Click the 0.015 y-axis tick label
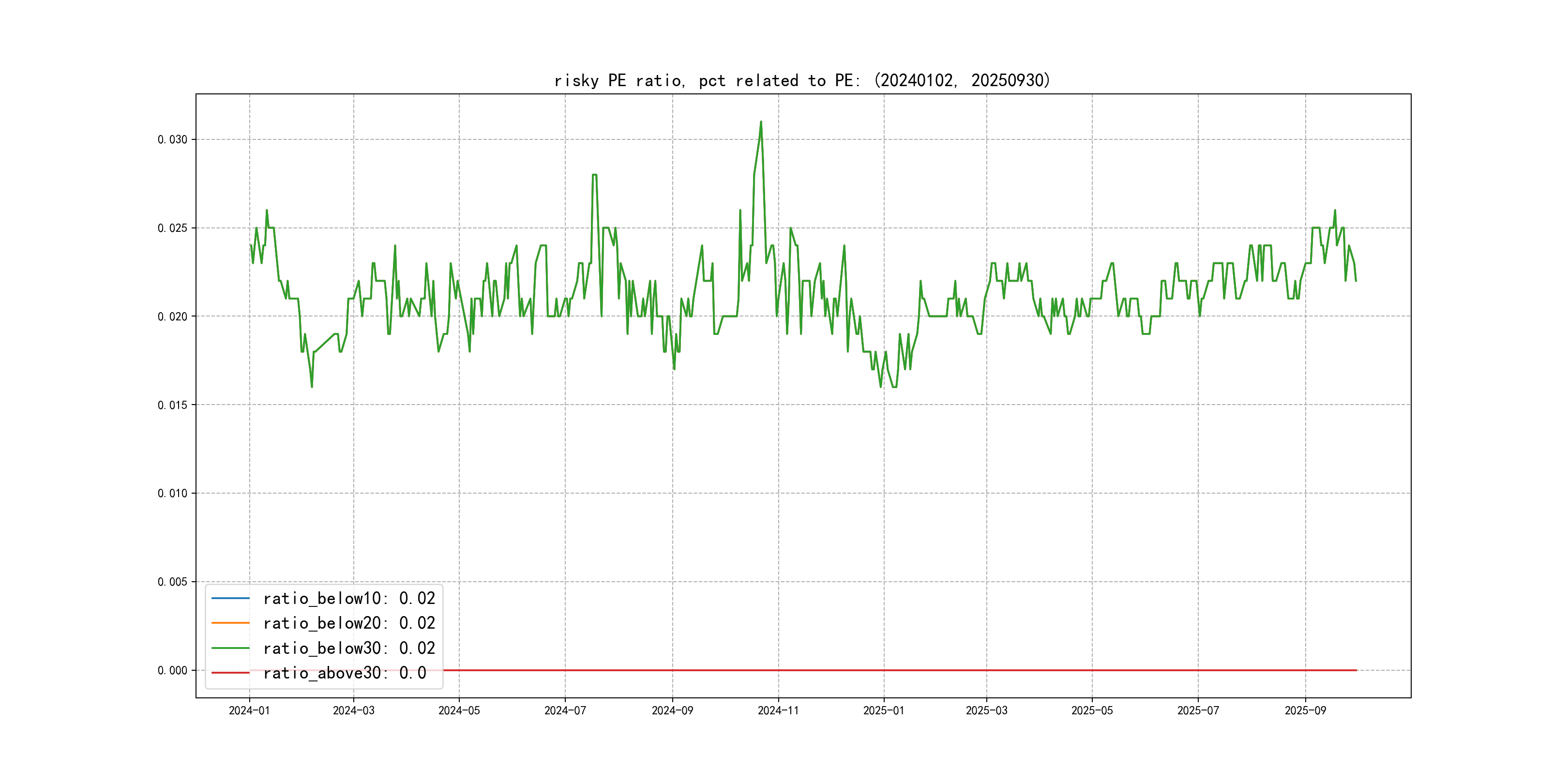Viewport: 1568px width, 784px height. (x=172, y=405)
